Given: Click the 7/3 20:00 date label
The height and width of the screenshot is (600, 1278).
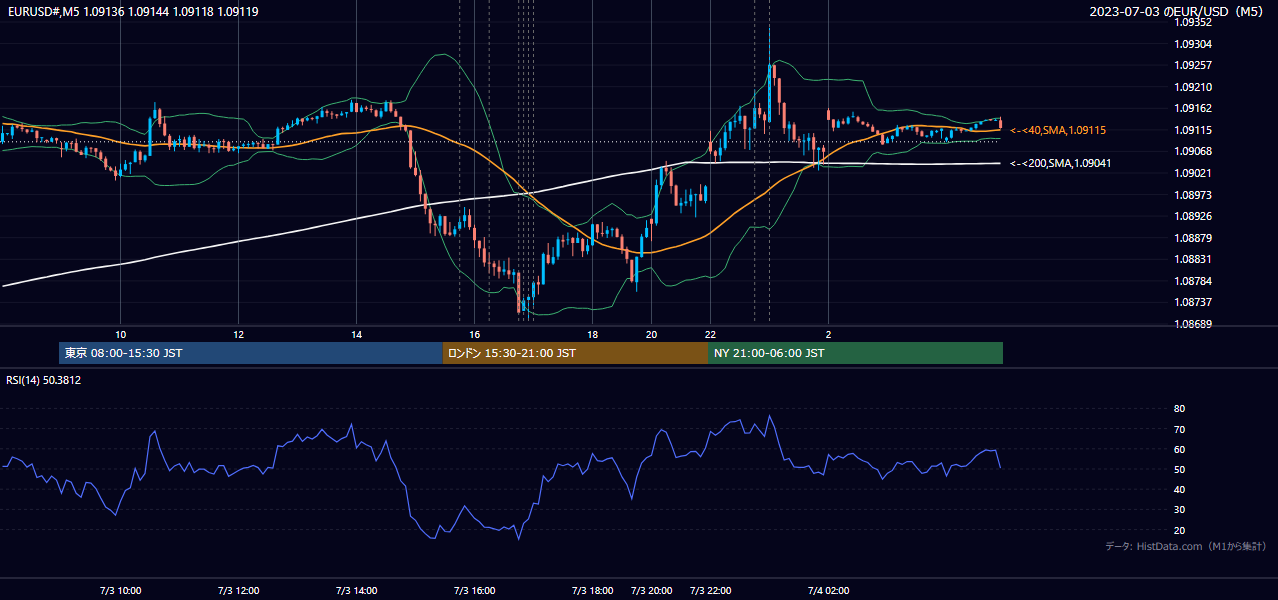Looking at the screenshot, I should point(652,591).
